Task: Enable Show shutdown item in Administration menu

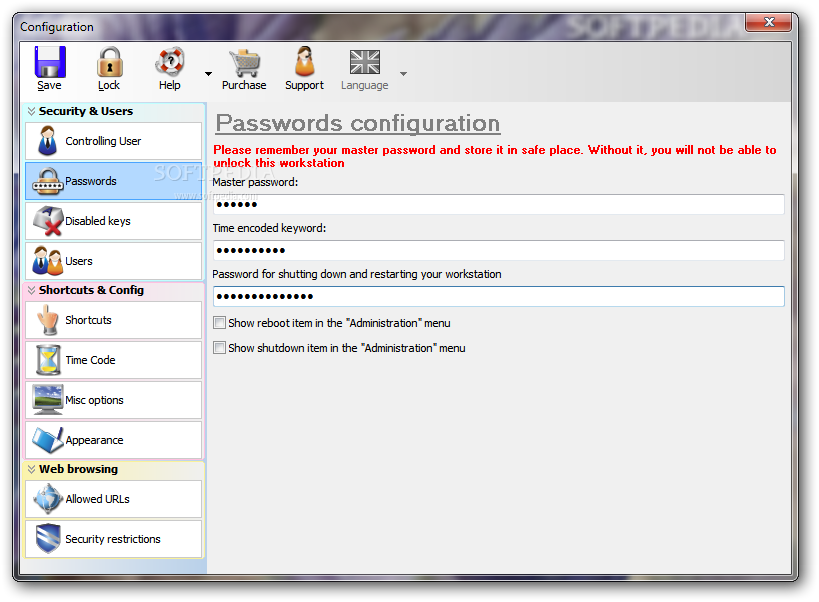Action: (x=219, y=348)
